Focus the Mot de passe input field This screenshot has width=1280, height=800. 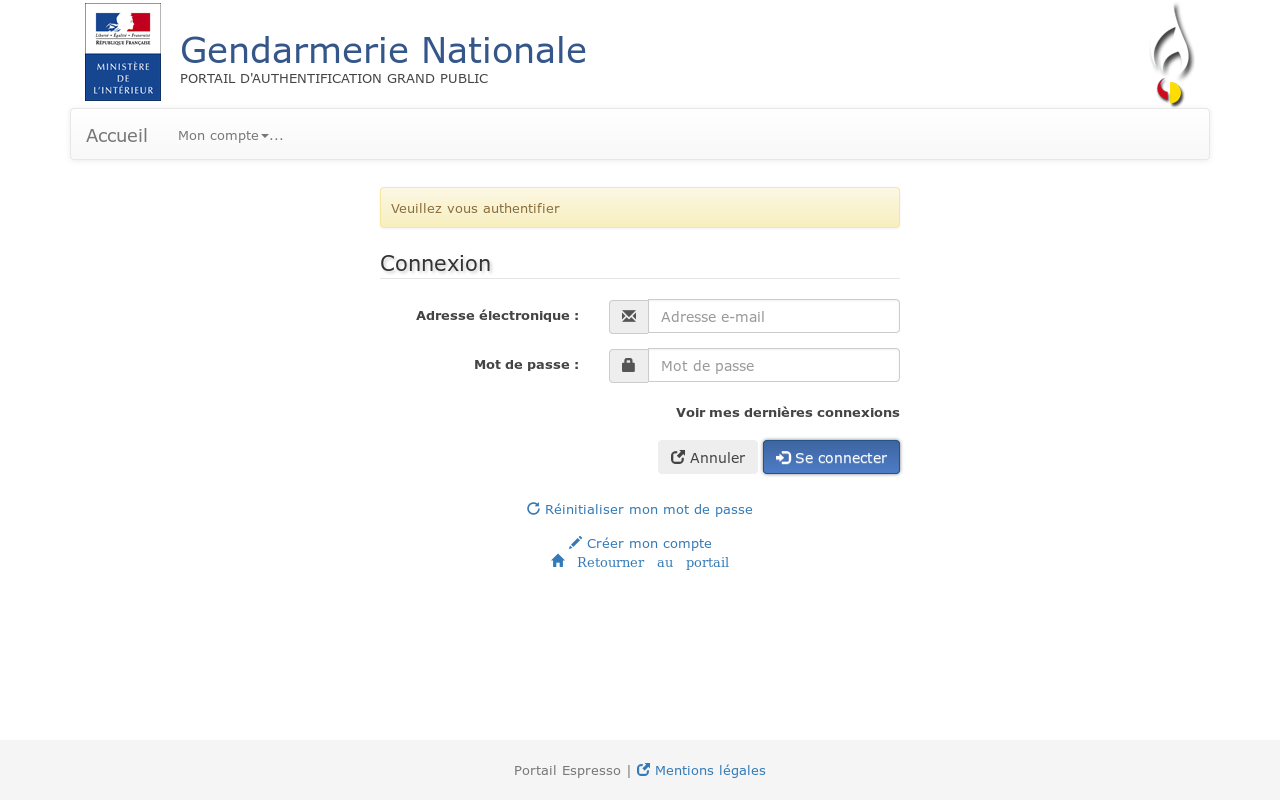point(774,365)
